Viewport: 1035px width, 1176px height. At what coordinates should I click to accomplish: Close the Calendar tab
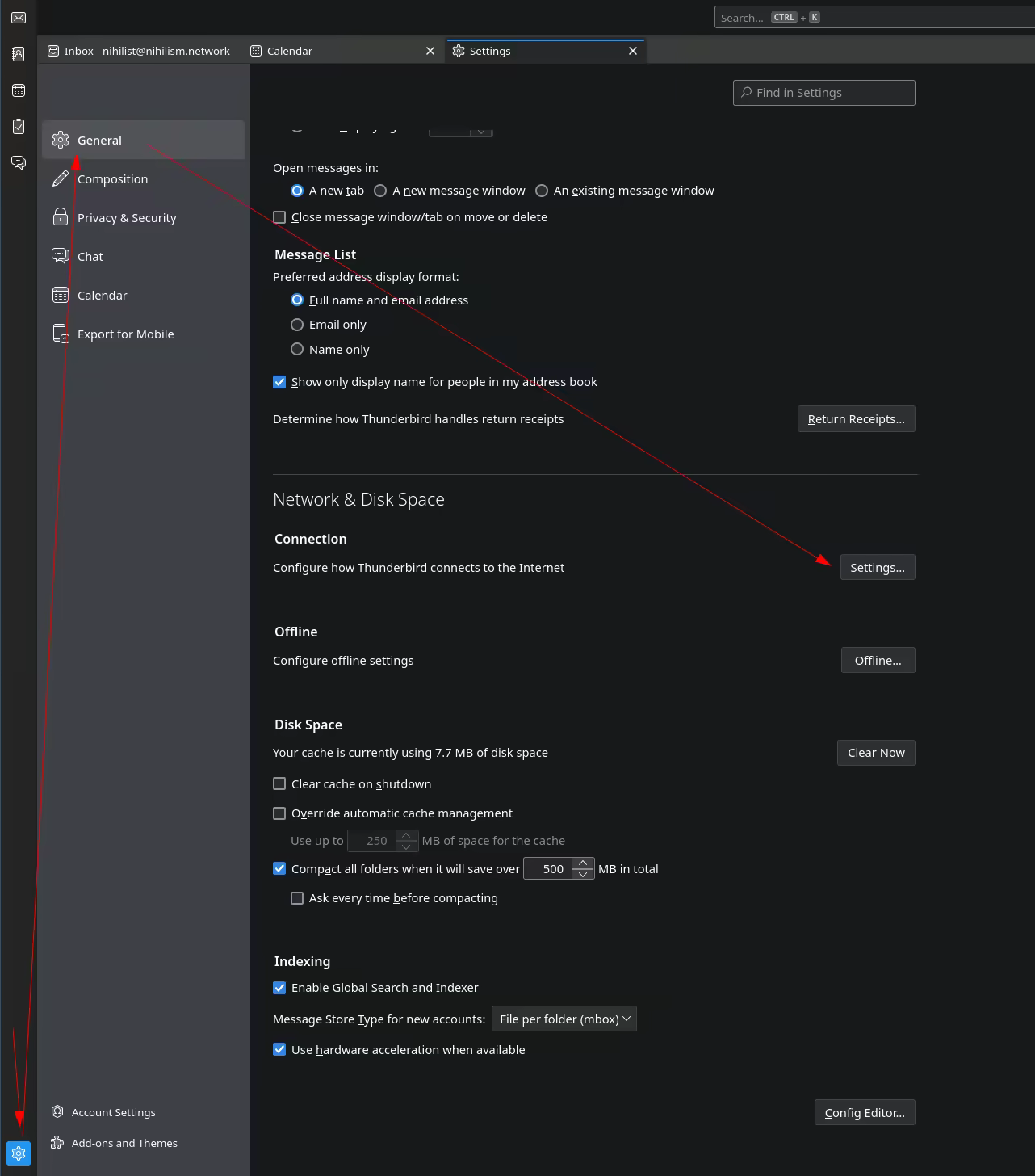tap(430, 51)
